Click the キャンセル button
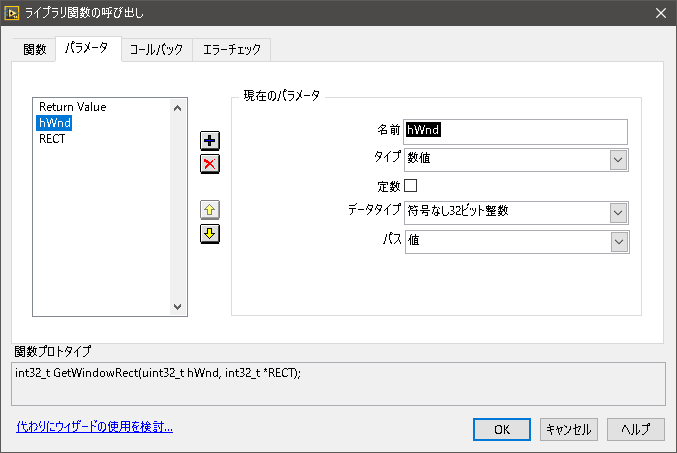 pyautogui.click(x=569, y=429)
